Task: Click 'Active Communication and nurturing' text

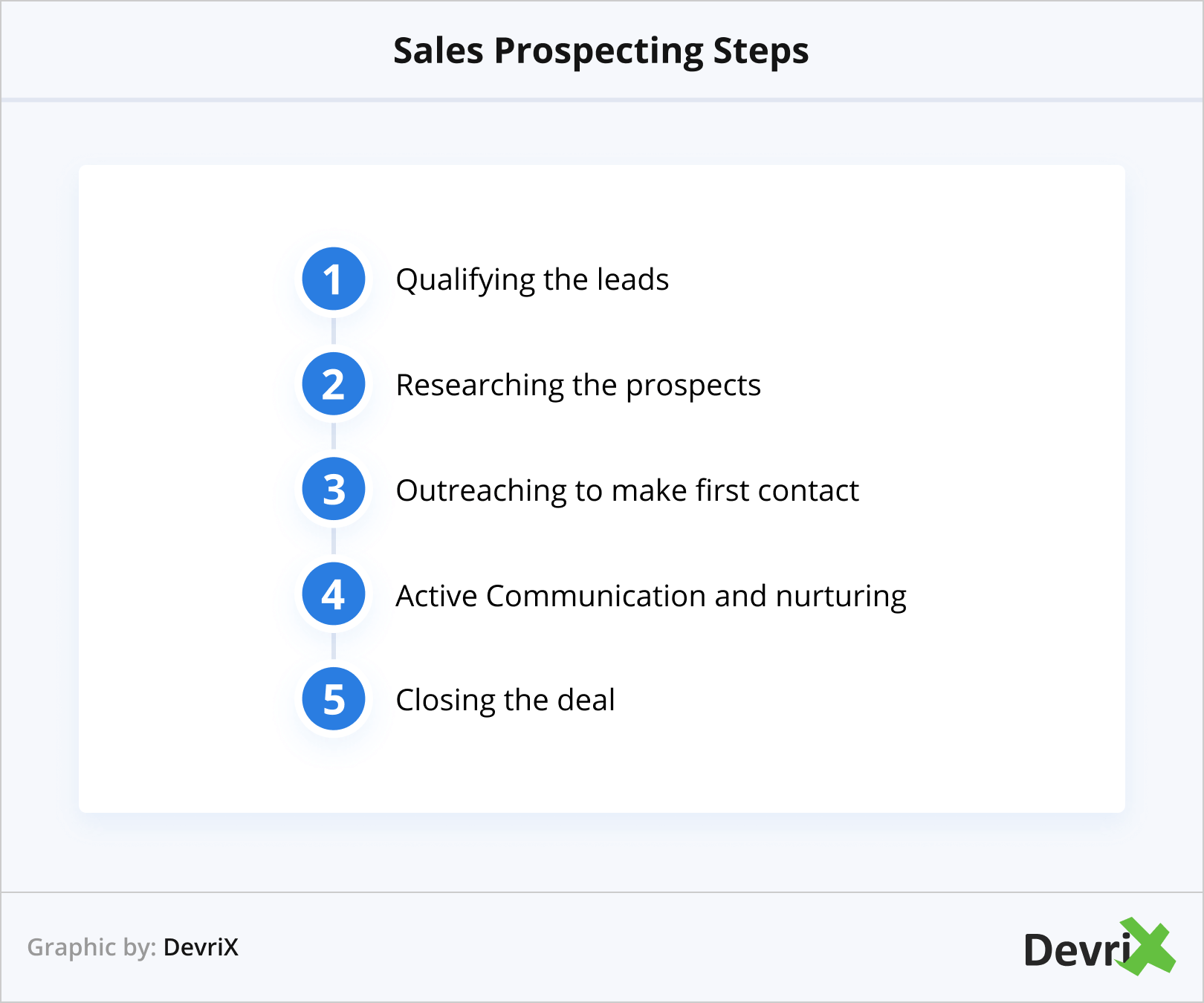Action: pyautogui.click(x=650, y=596)
